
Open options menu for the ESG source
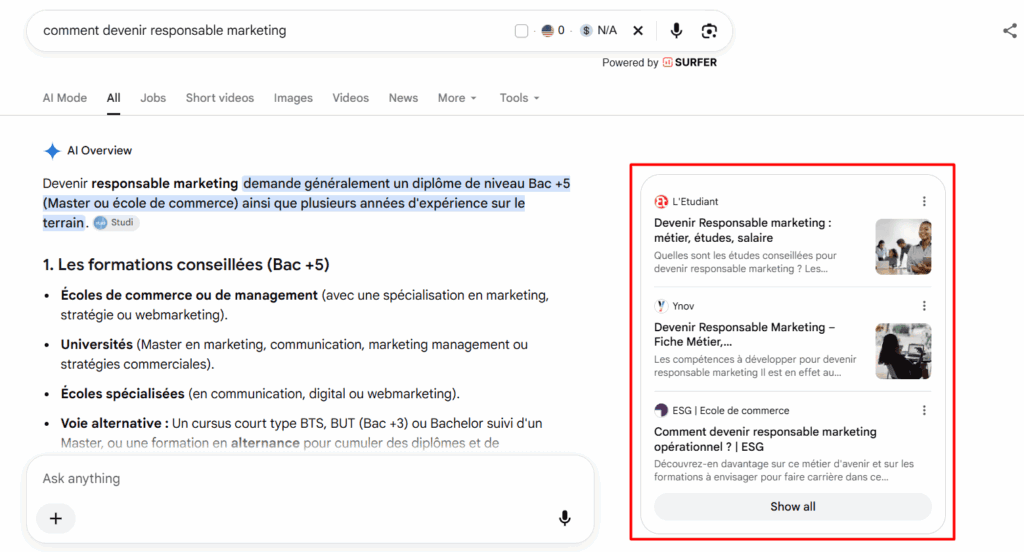(x=924, y=410)
